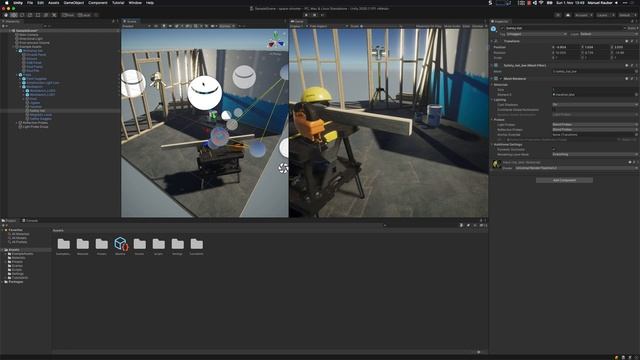Screen dimensions: 640x360
Task: Open the Shaded draw mode dropdown
Action: (x=136, y=26)
